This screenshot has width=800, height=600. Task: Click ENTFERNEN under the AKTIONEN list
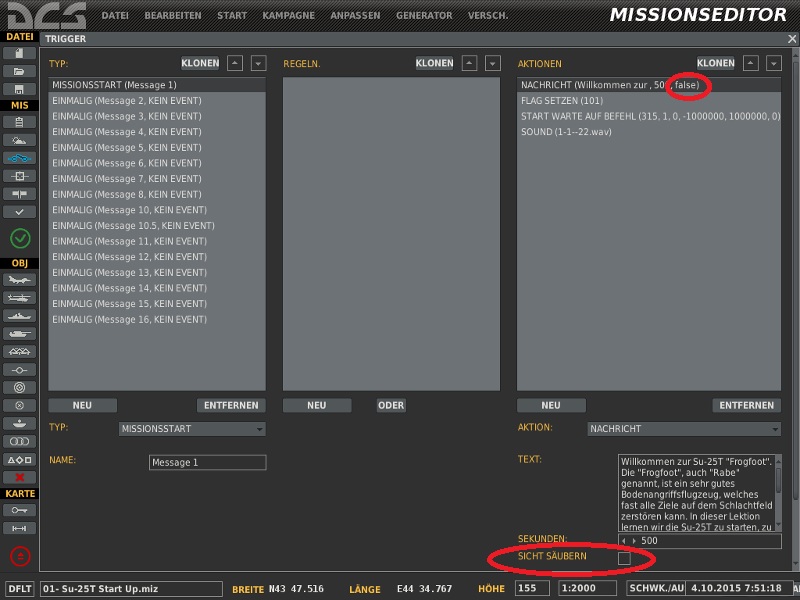[x=746, y=406]
